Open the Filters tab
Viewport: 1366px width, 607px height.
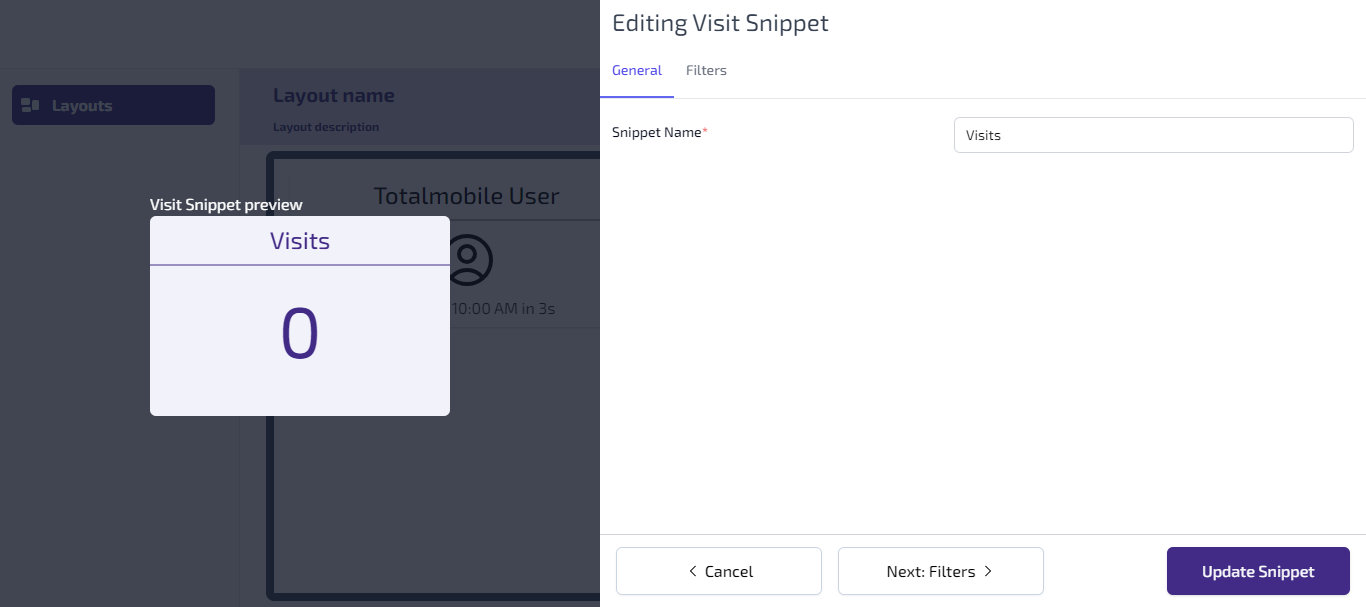point(706,71)
